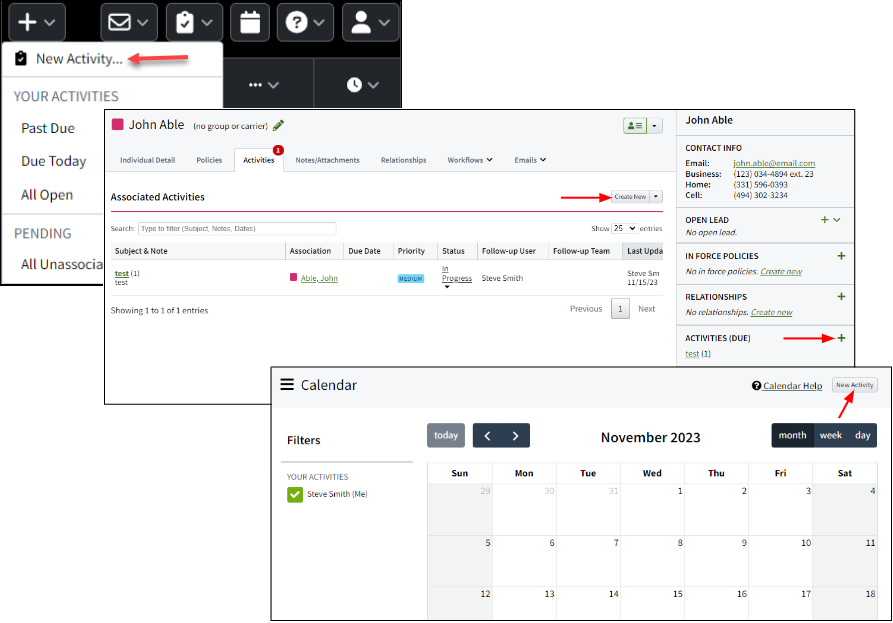Switch to the Relationships tab

pos(403,160)
